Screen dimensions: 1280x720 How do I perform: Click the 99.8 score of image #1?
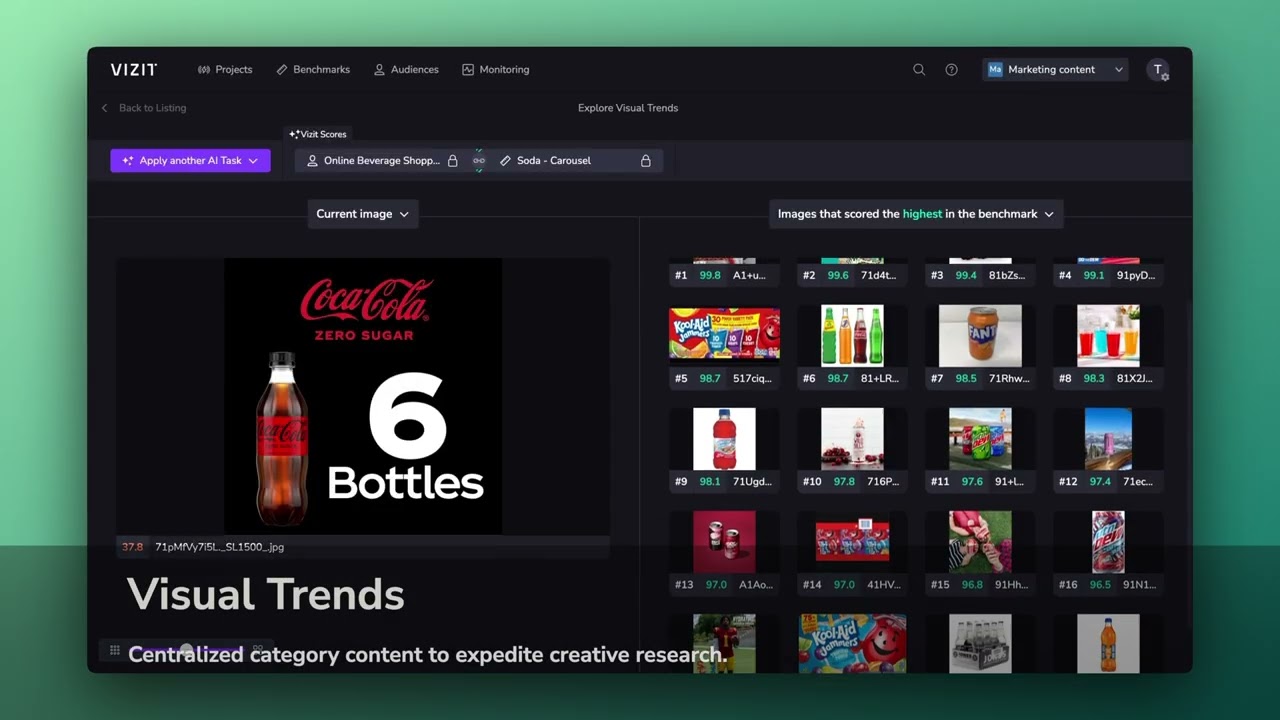[x=710, y=275]
